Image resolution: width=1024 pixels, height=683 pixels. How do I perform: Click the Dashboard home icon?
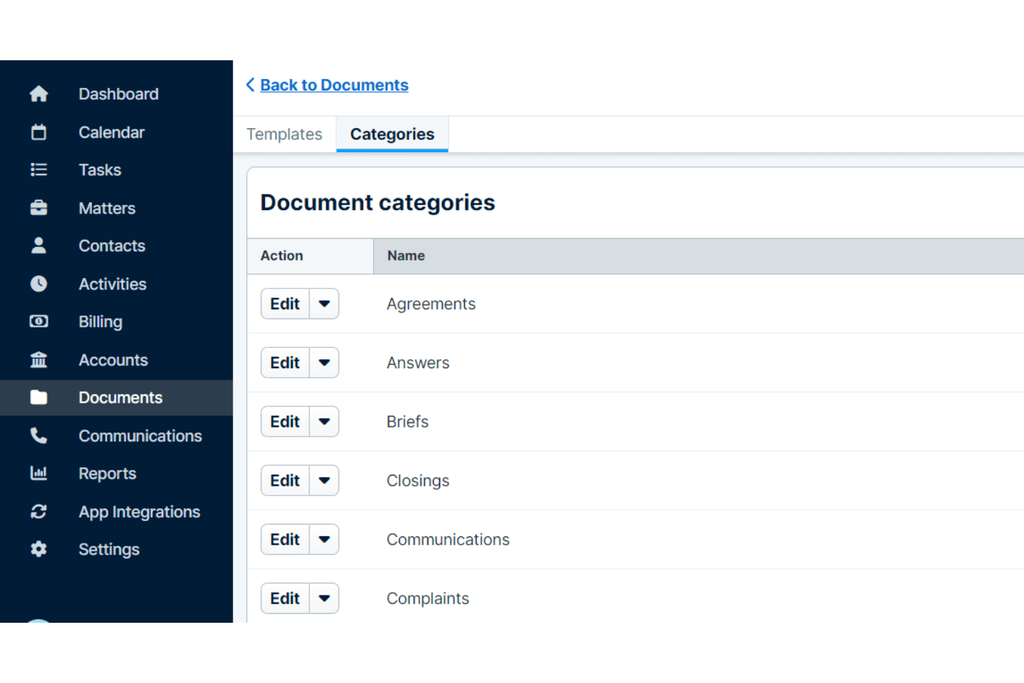(x=39, y=94)
